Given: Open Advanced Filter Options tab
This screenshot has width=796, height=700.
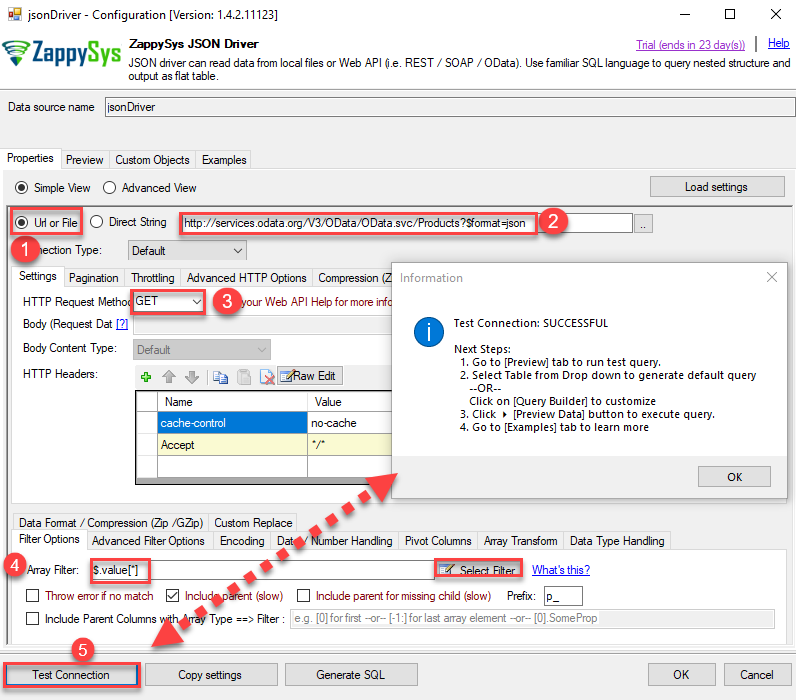Looking at the screenshot, I should pyautogui.click(x=148, y=541).
